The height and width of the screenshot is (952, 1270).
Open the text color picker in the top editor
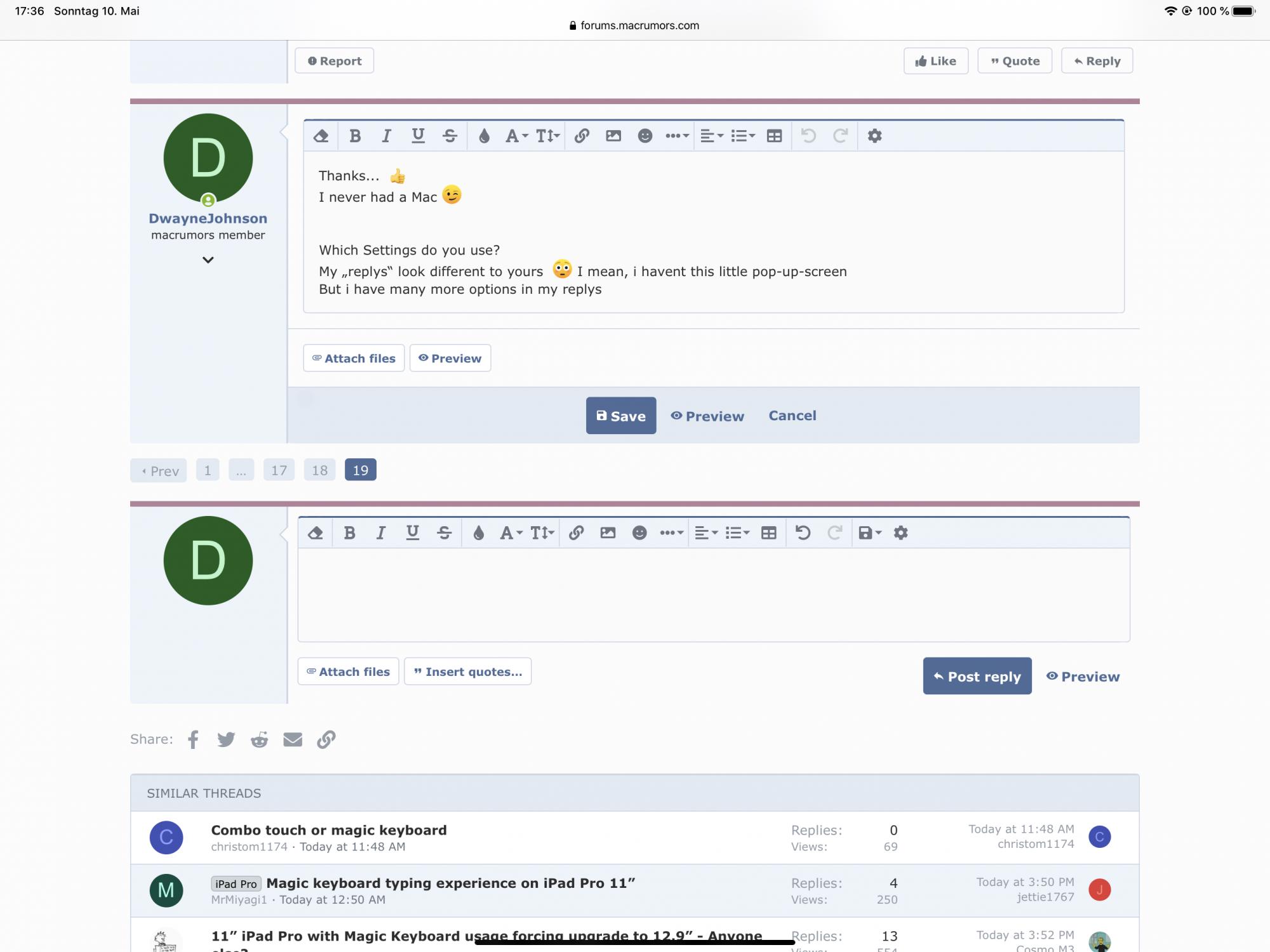484,136
